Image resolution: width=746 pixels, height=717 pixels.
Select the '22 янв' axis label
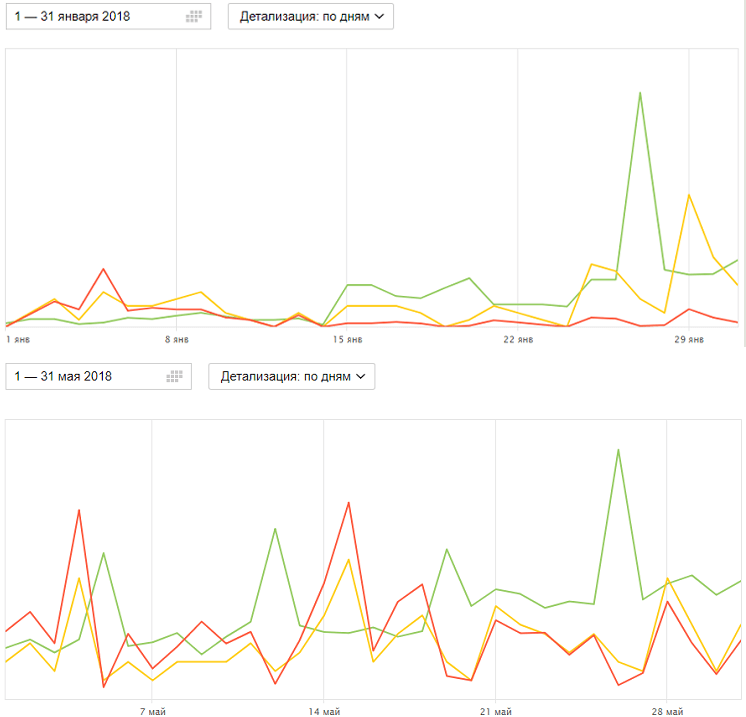tap(518, 339)
